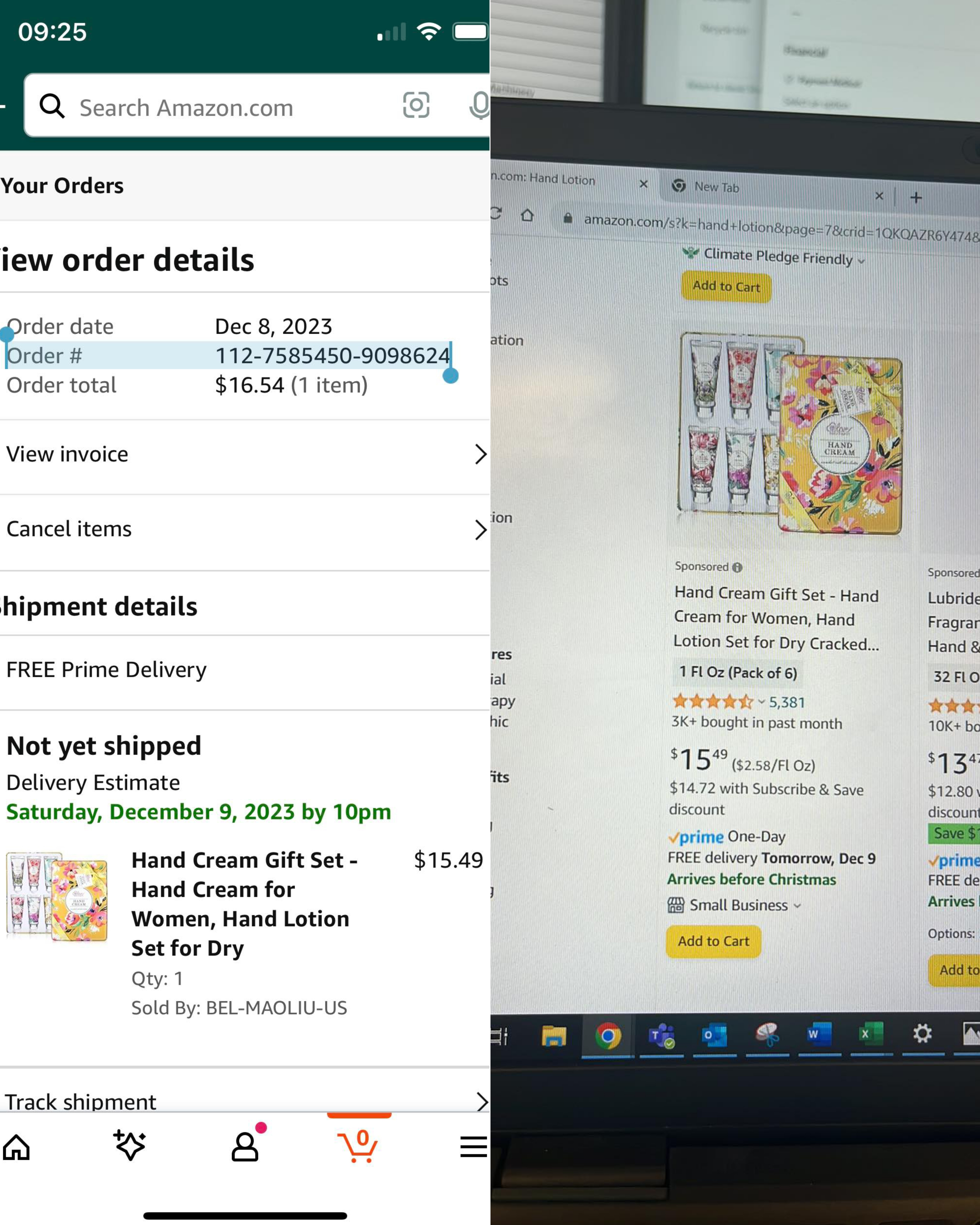
Task: Open the Track shipment row
Action: click(x=245, y=1102)
